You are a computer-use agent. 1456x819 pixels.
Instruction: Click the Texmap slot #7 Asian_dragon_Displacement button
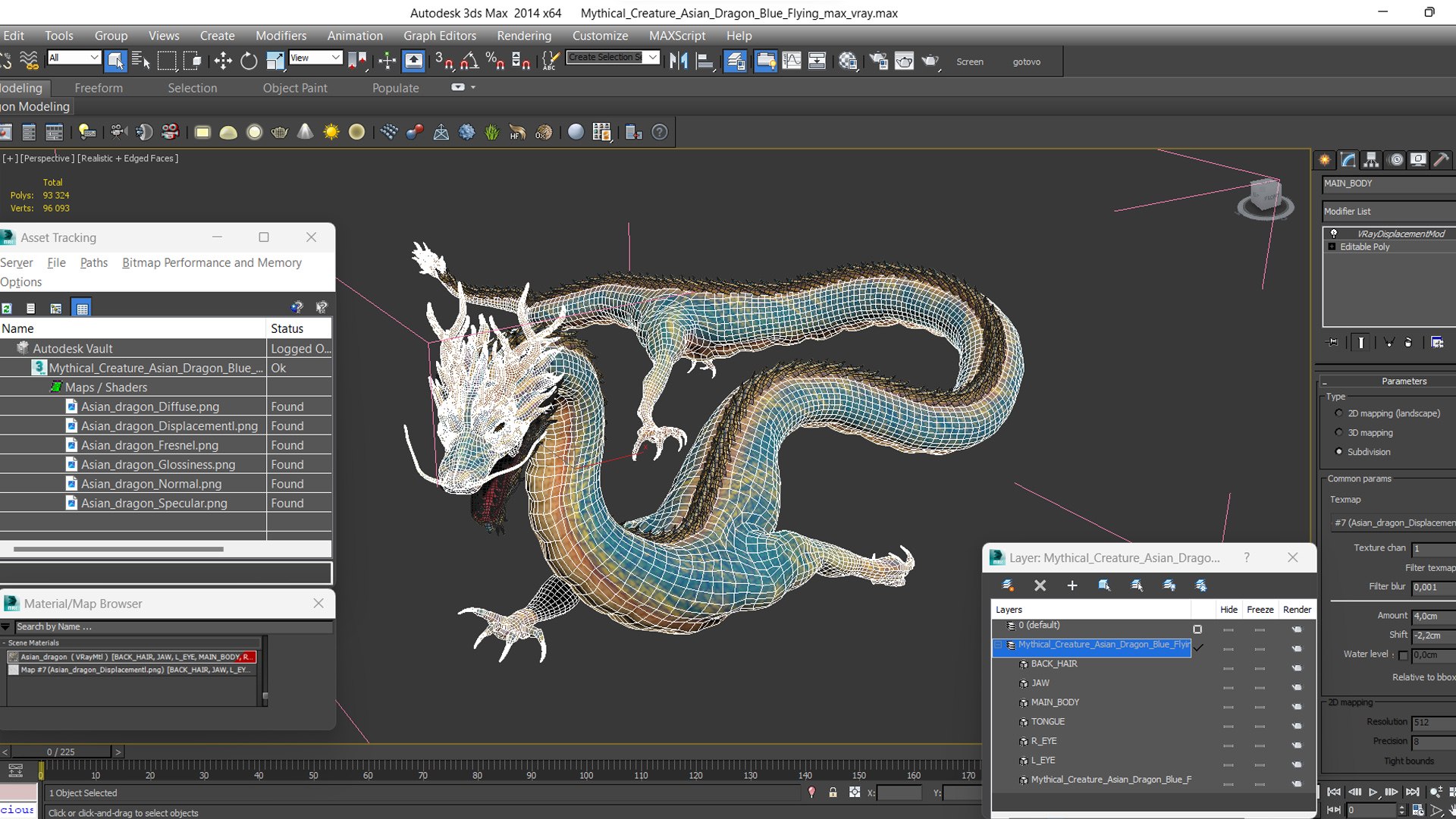tap(1394, 522)
